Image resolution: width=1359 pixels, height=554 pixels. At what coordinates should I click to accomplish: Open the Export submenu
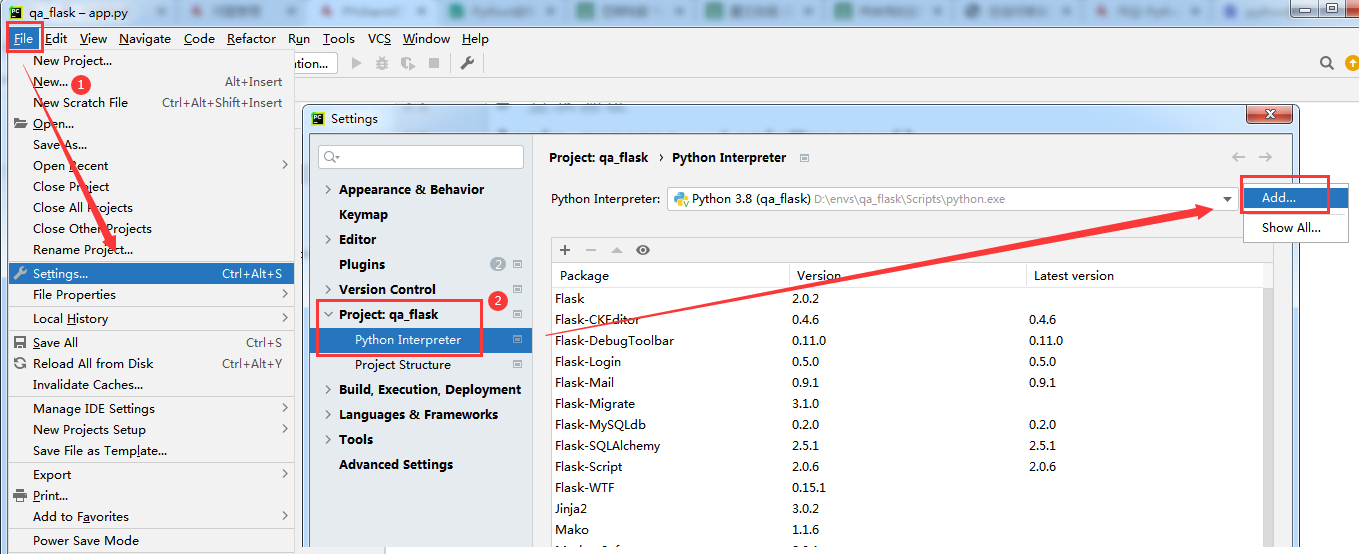(x=151, y=474)
